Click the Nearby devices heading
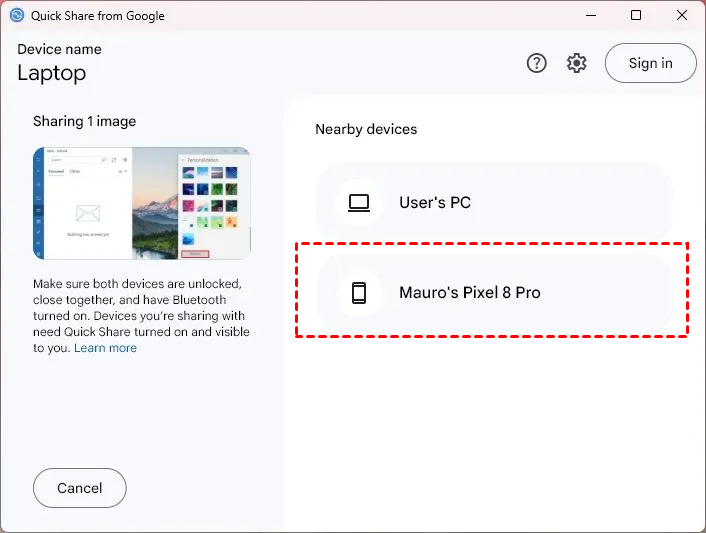706x533 pixels. pyautogui.click(x=366, y=129)
